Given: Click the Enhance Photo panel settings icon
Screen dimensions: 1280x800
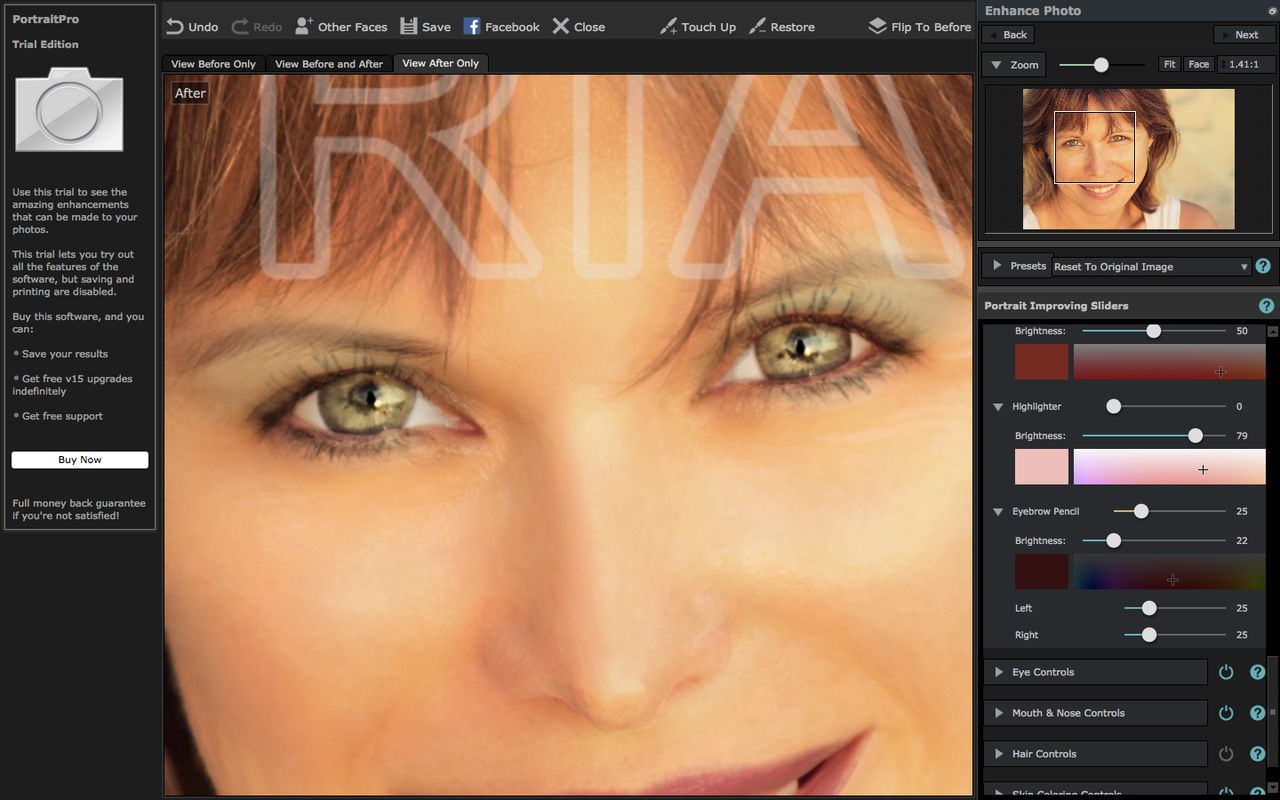Looking at the screenshot, I should coord(1271,10).
